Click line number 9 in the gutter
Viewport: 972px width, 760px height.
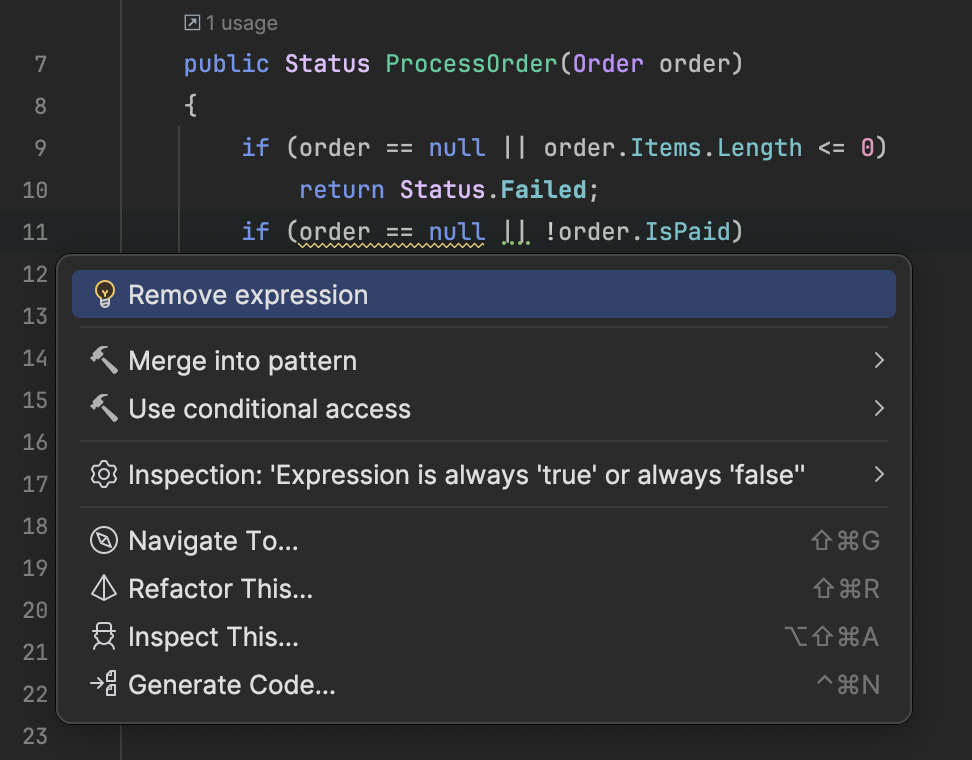pos(40,148)
